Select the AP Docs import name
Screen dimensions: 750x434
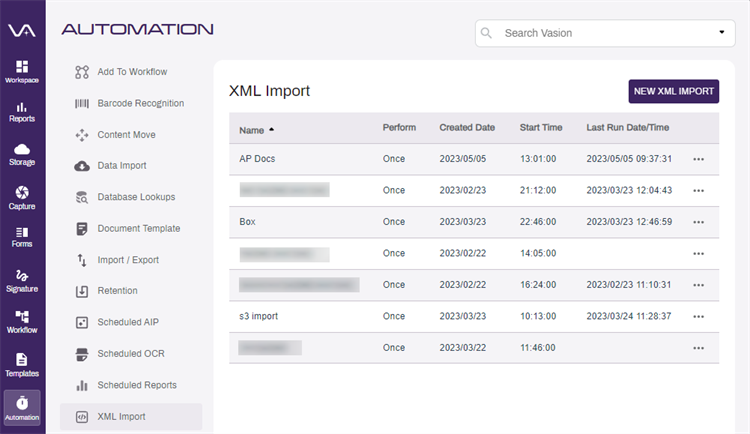click(257, 159)
